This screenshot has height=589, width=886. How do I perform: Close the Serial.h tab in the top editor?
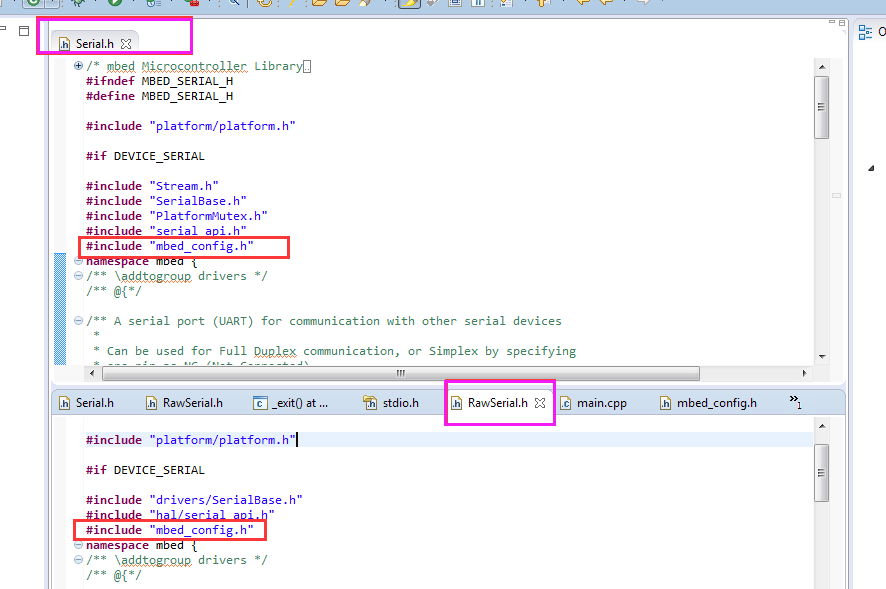tap(126, 44)
